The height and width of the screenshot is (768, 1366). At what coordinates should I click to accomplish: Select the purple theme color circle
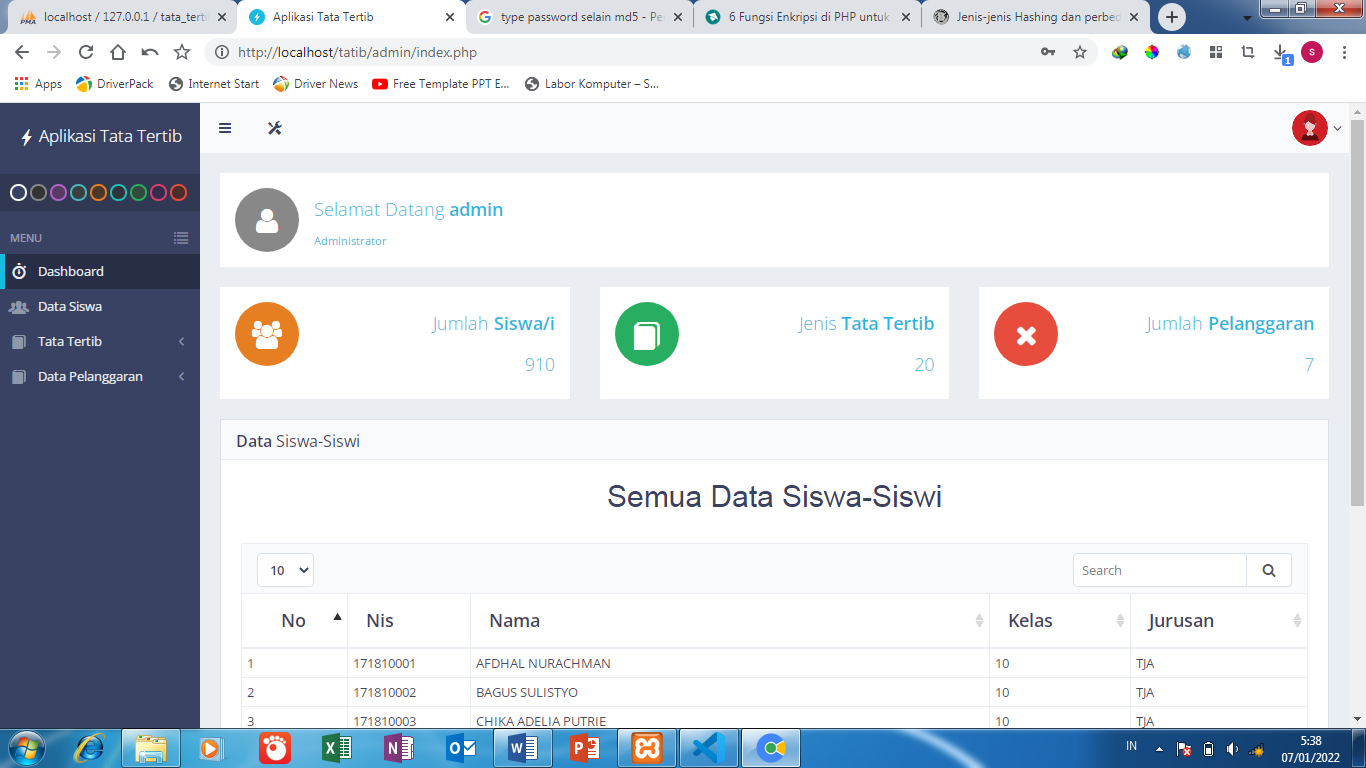58,193
